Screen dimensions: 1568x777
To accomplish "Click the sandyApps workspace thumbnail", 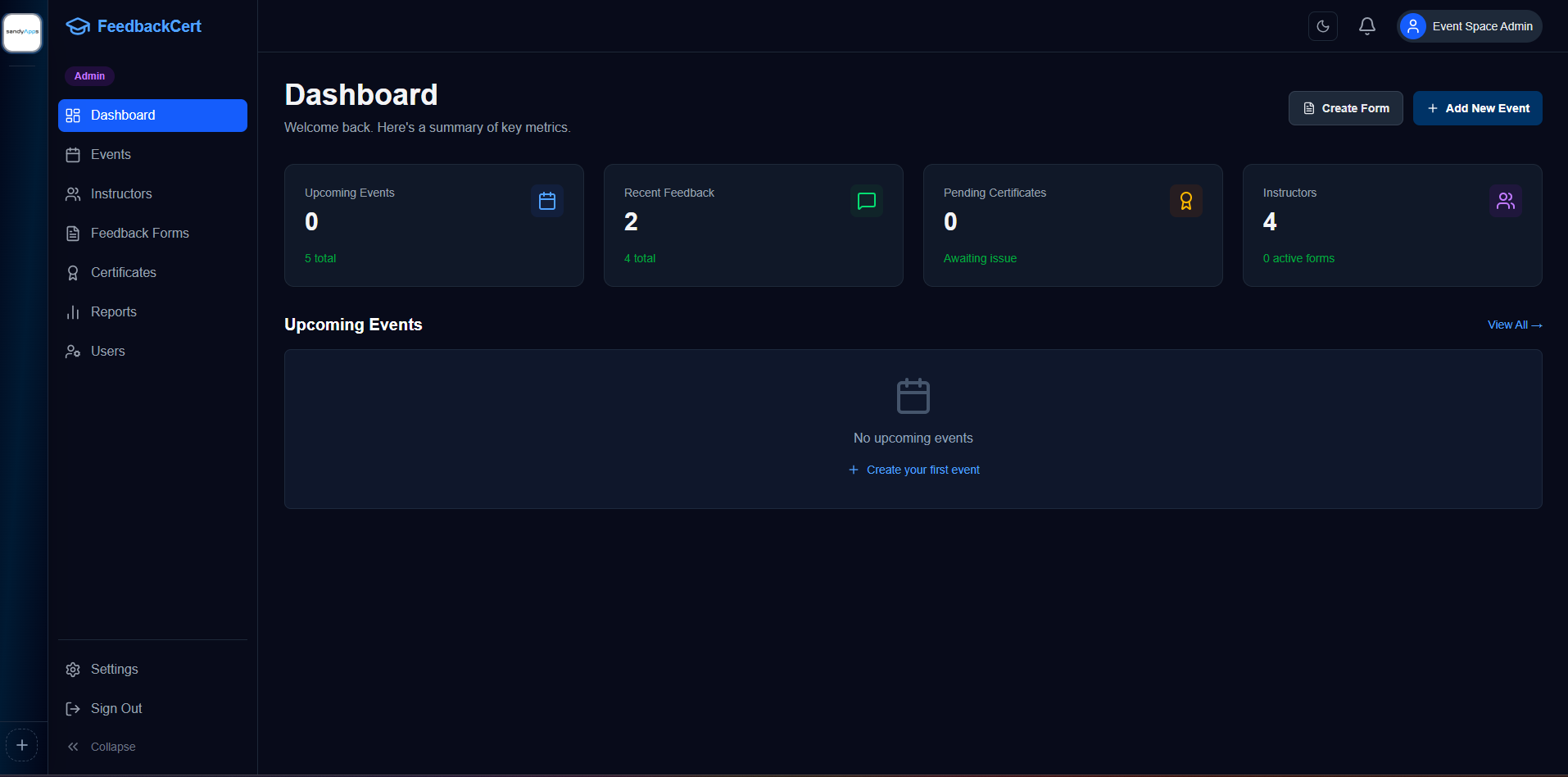I will coord(22,32).
